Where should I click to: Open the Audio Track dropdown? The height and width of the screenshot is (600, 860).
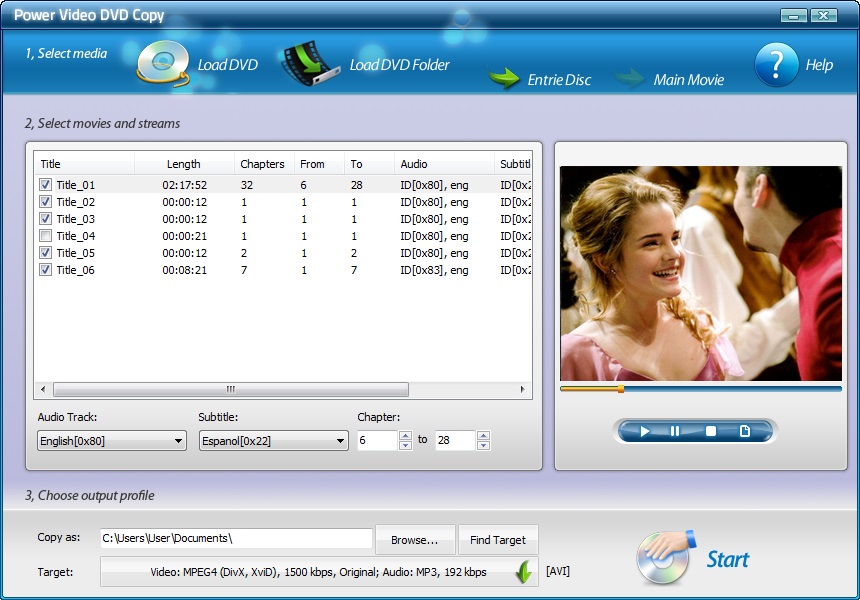(112, 441)
